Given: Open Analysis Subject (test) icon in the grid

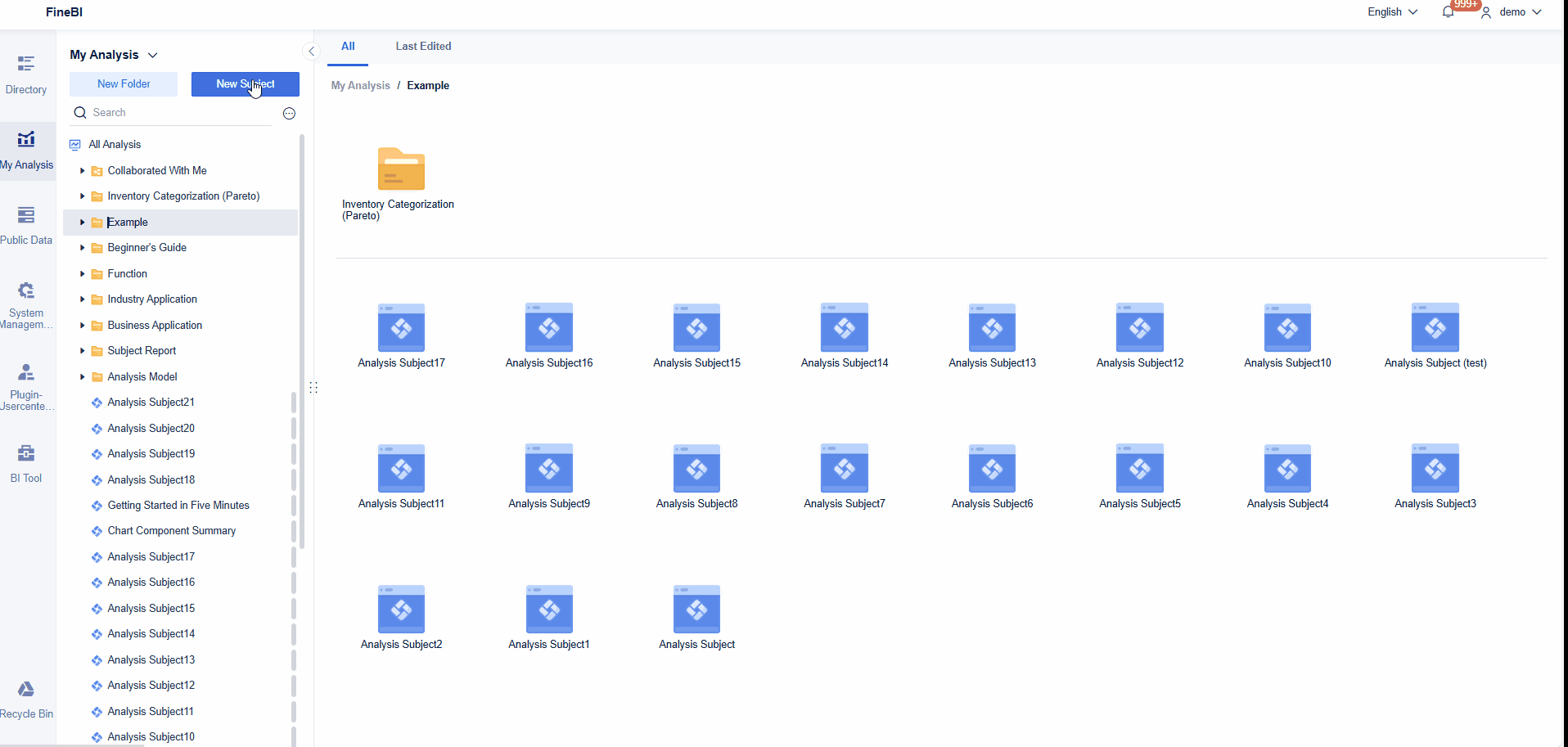Looking at the screenshot, I should pos(1435,328).
